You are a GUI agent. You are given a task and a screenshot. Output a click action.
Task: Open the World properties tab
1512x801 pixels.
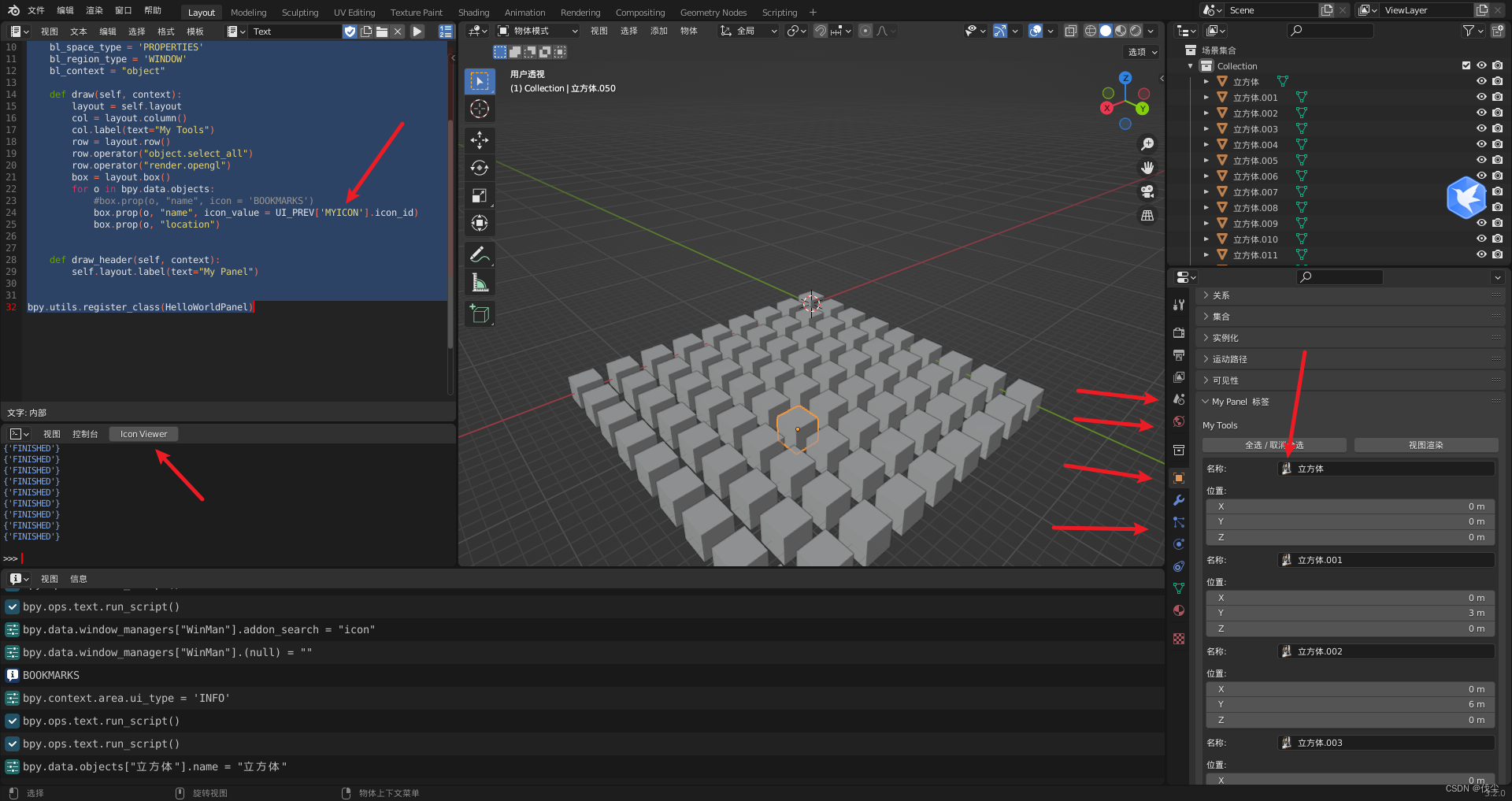coord(1179,421)
